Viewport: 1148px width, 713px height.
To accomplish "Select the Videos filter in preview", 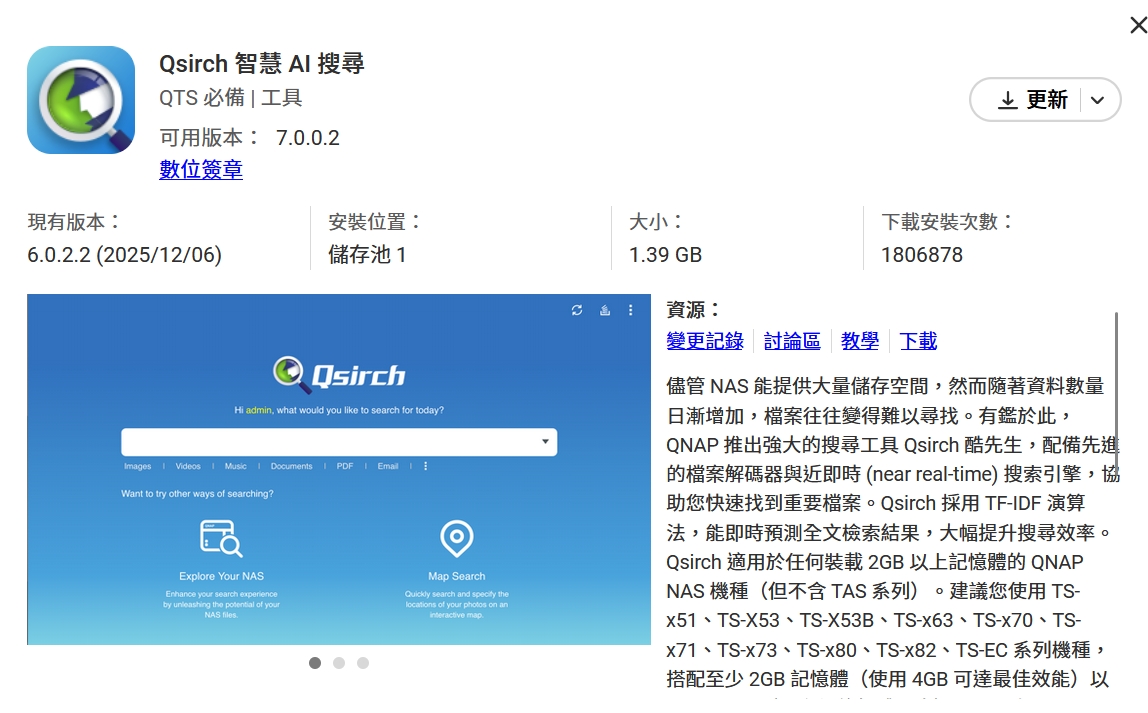I will (188, 466).
